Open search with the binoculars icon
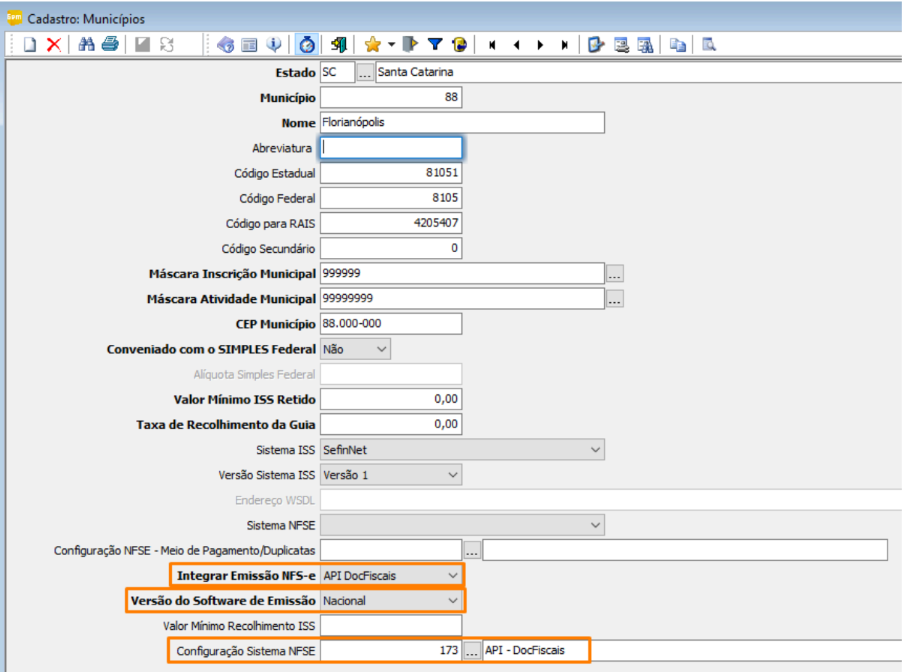This screenshot has height=672, width=903. pyautogui.click(x=86, y=44)
